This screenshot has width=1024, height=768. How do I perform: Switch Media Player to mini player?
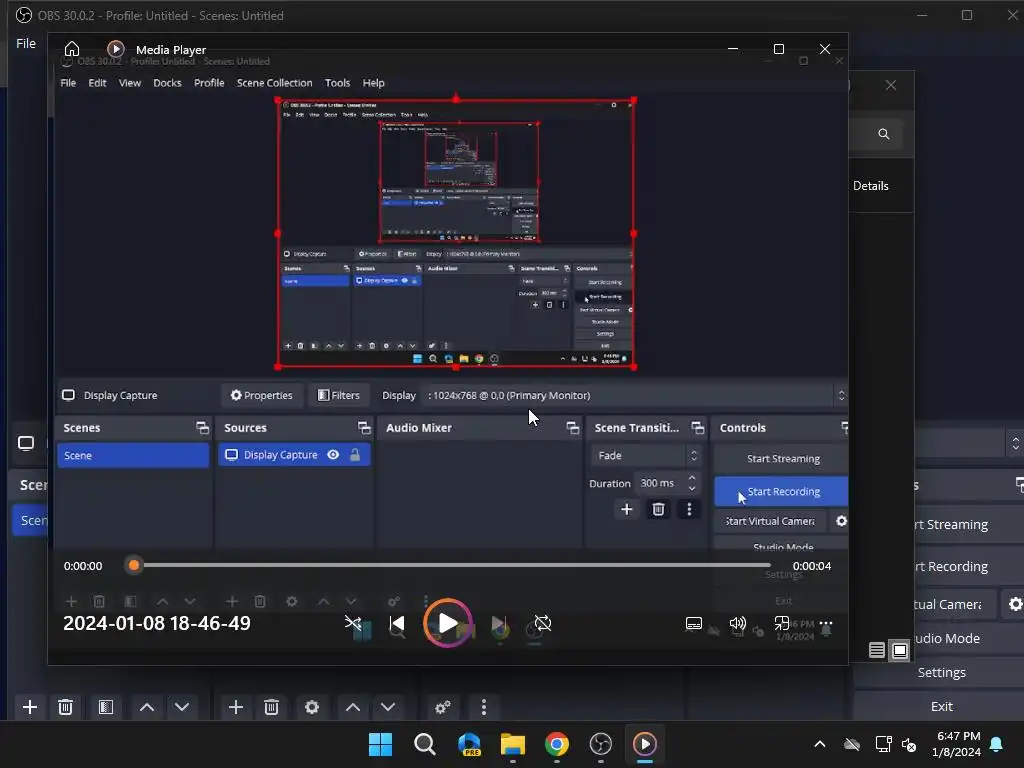tap(782, 623)
